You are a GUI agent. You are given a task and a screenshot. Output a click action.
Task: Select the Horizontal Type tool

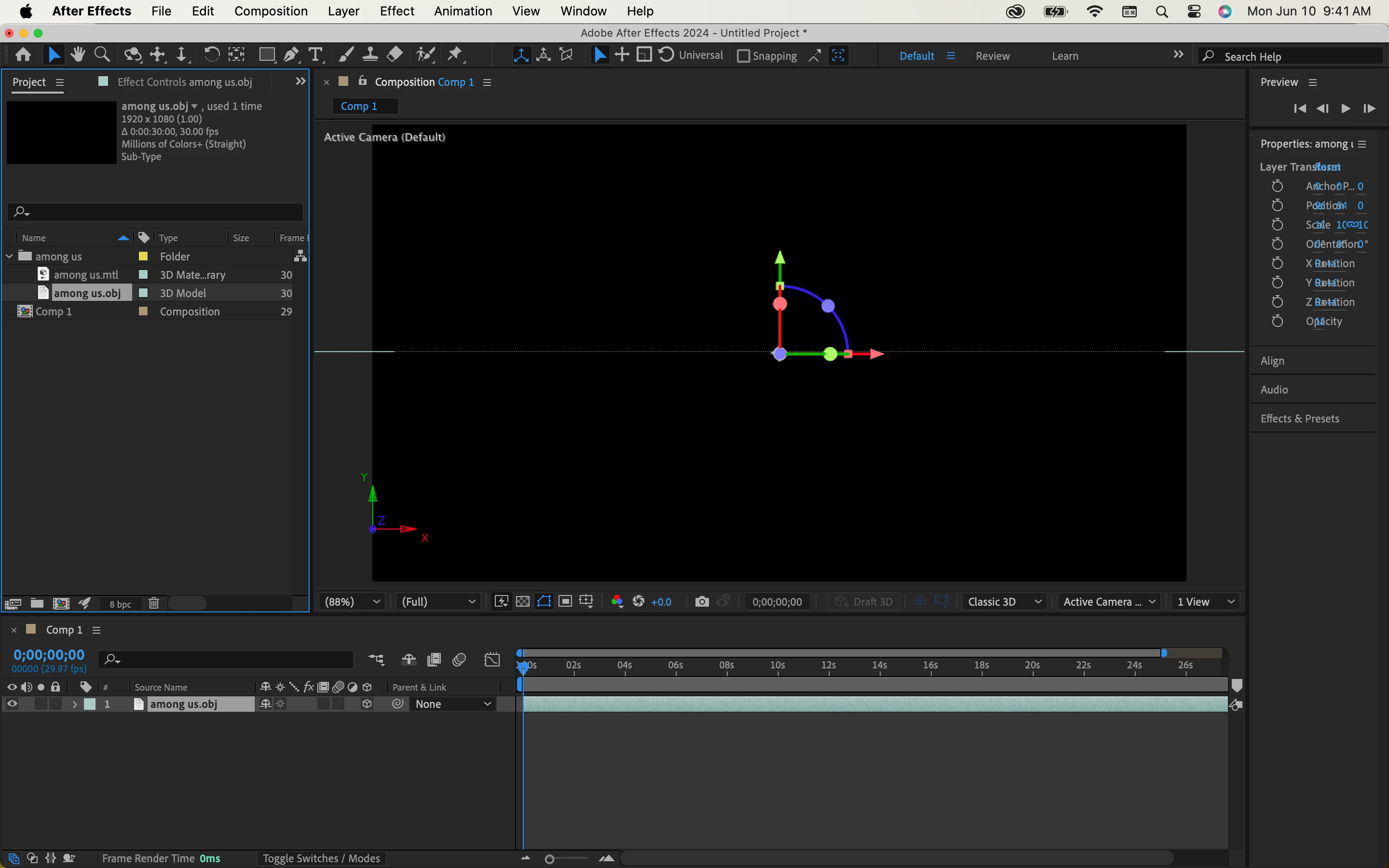pyautogui.click(x=315, y=54)
